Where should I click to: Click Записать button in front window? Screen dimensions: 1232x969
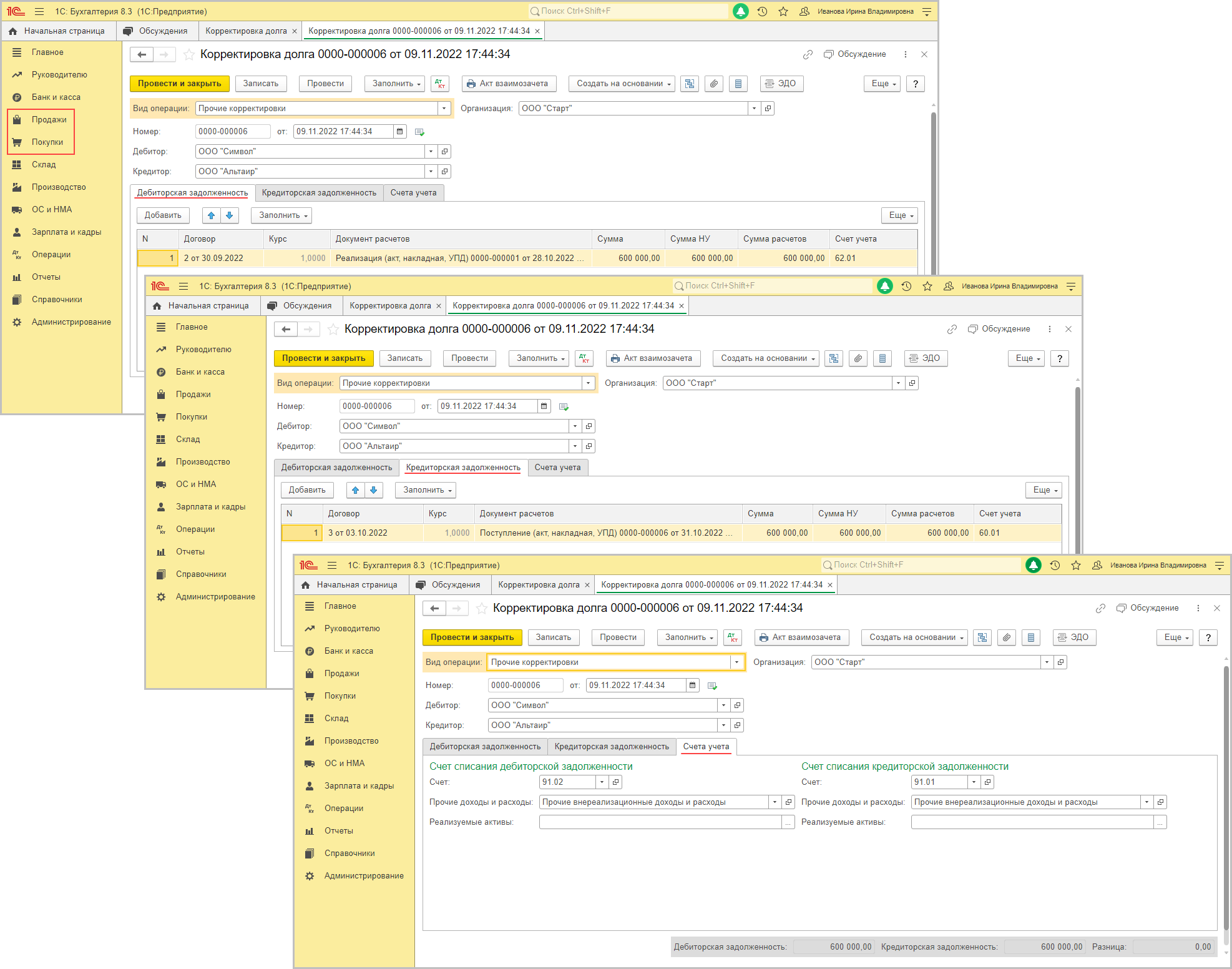[x=554, y=637]
